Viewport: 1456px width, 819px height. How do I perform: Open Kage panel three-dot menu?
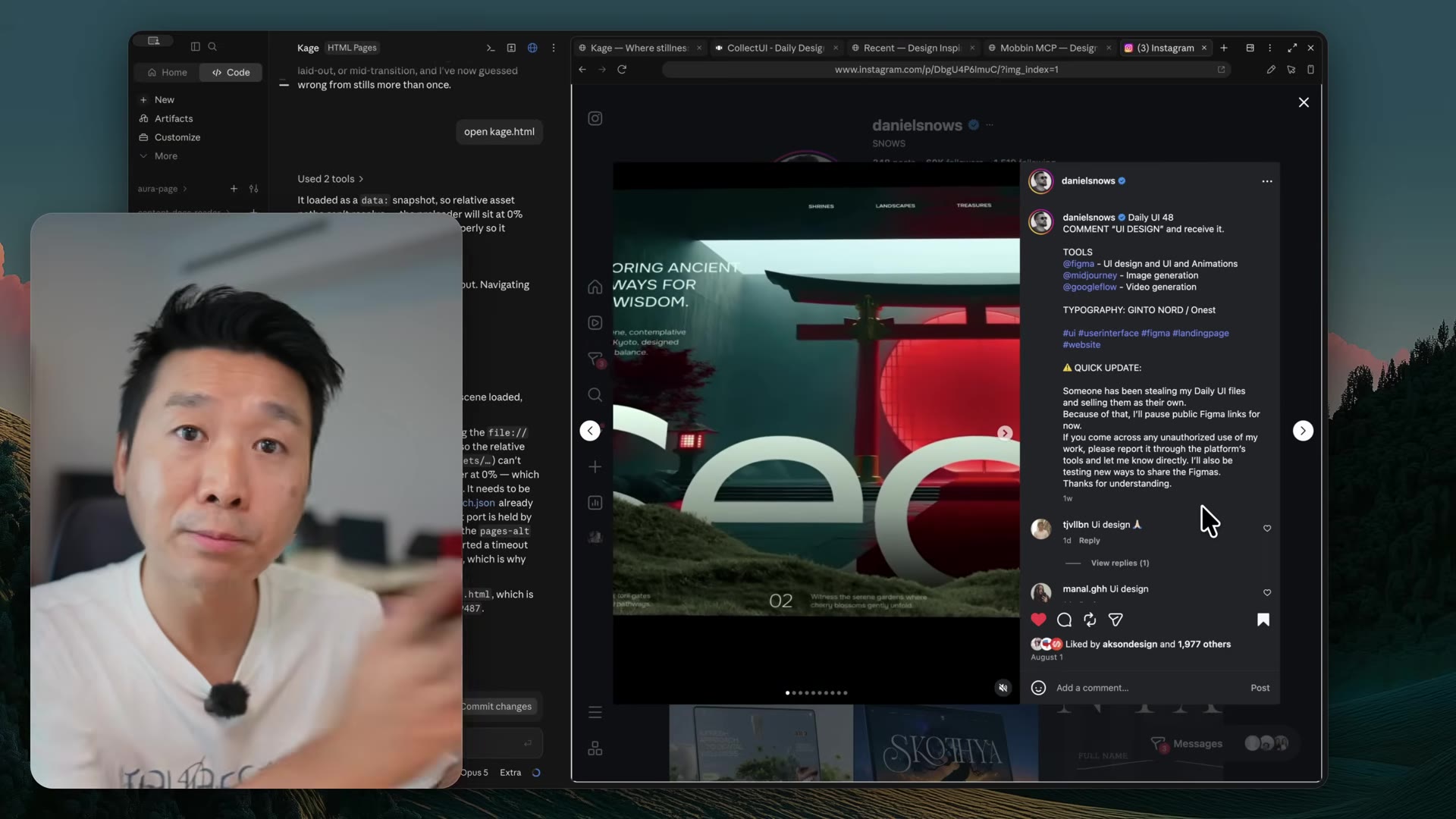pos(554,48)
